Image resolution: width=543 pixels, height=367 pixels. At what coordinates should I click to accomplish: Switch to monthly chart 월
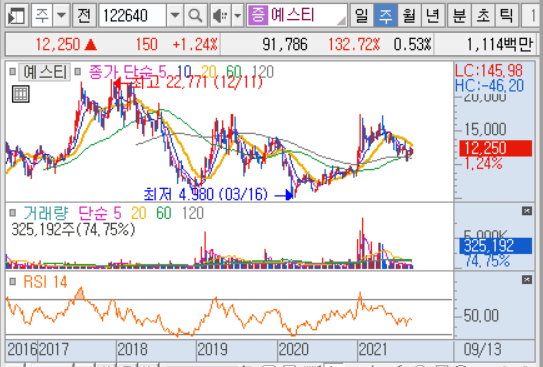pos(409,16)
